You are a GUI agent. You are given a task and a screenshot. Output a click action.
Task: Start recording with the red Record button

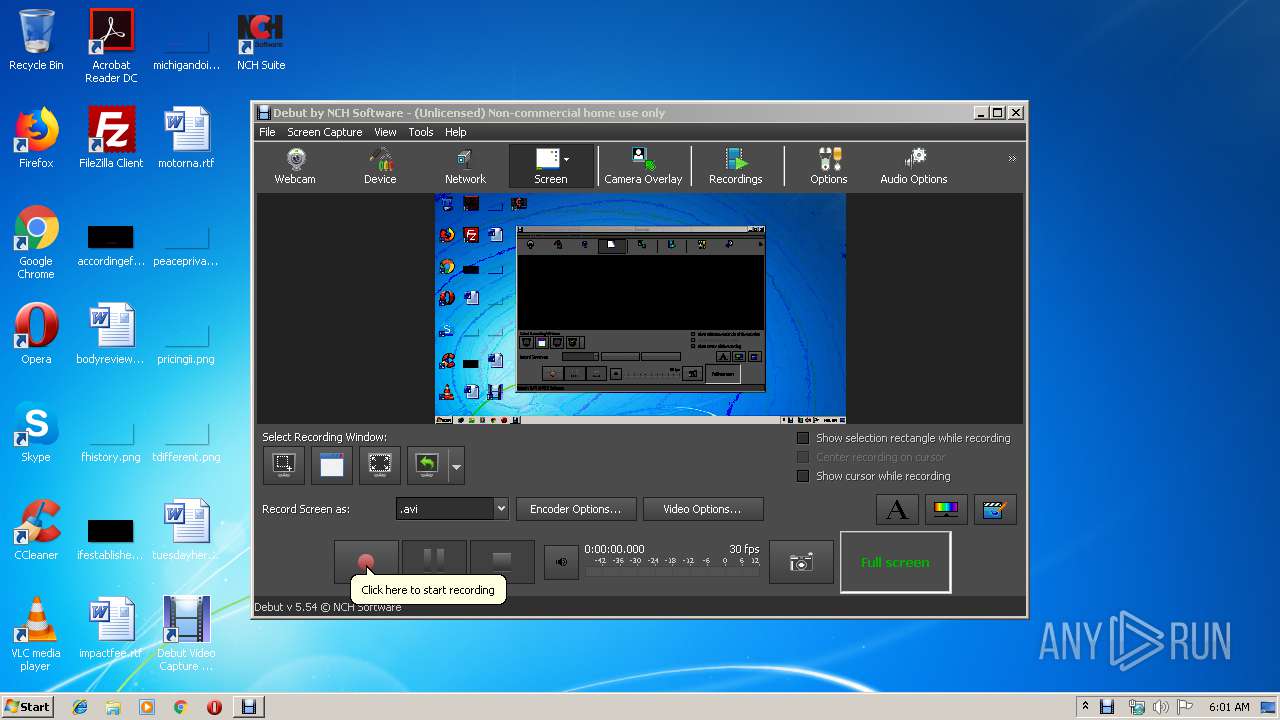366,562
